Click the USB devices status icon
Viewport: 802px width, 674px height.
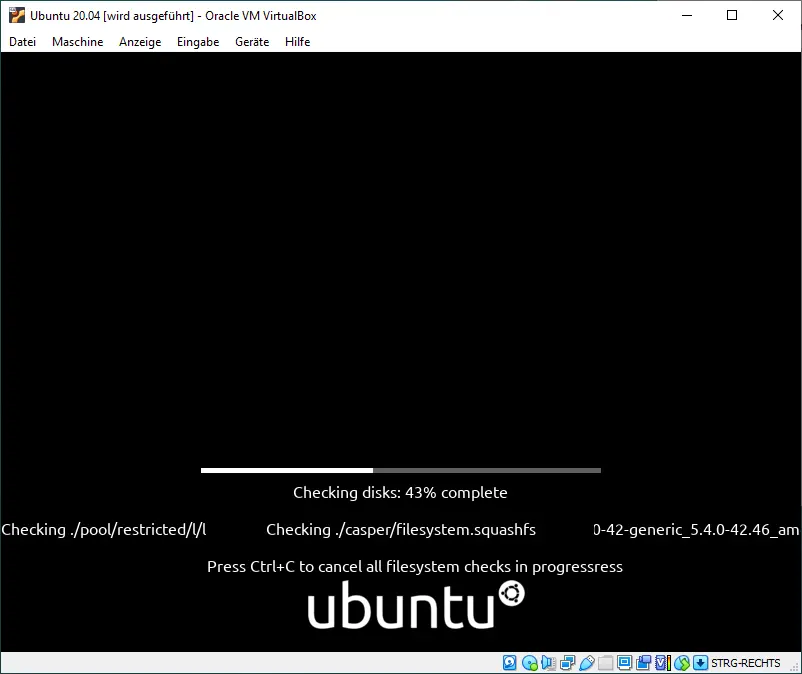587,663
